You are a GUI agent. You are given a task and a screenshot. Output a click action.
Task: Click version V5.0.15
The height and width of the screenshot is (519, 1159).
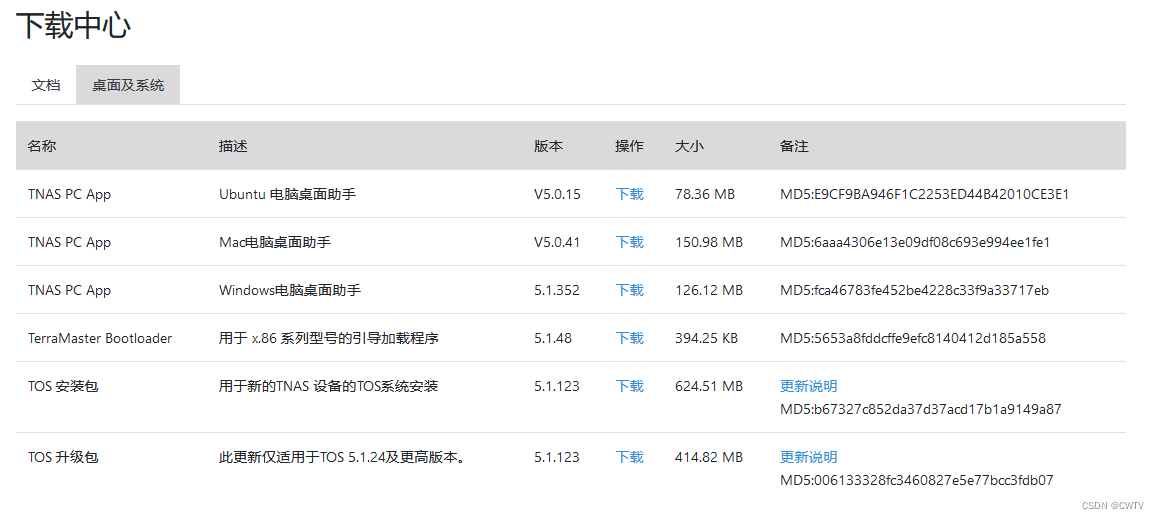557,194
